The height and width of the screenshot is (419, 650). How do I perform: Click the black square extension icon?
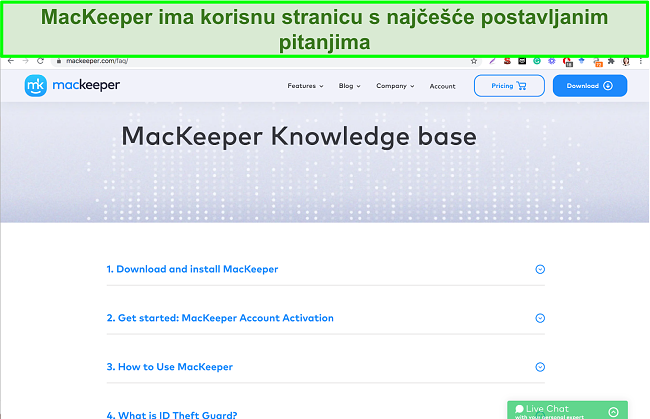point(522,61)
